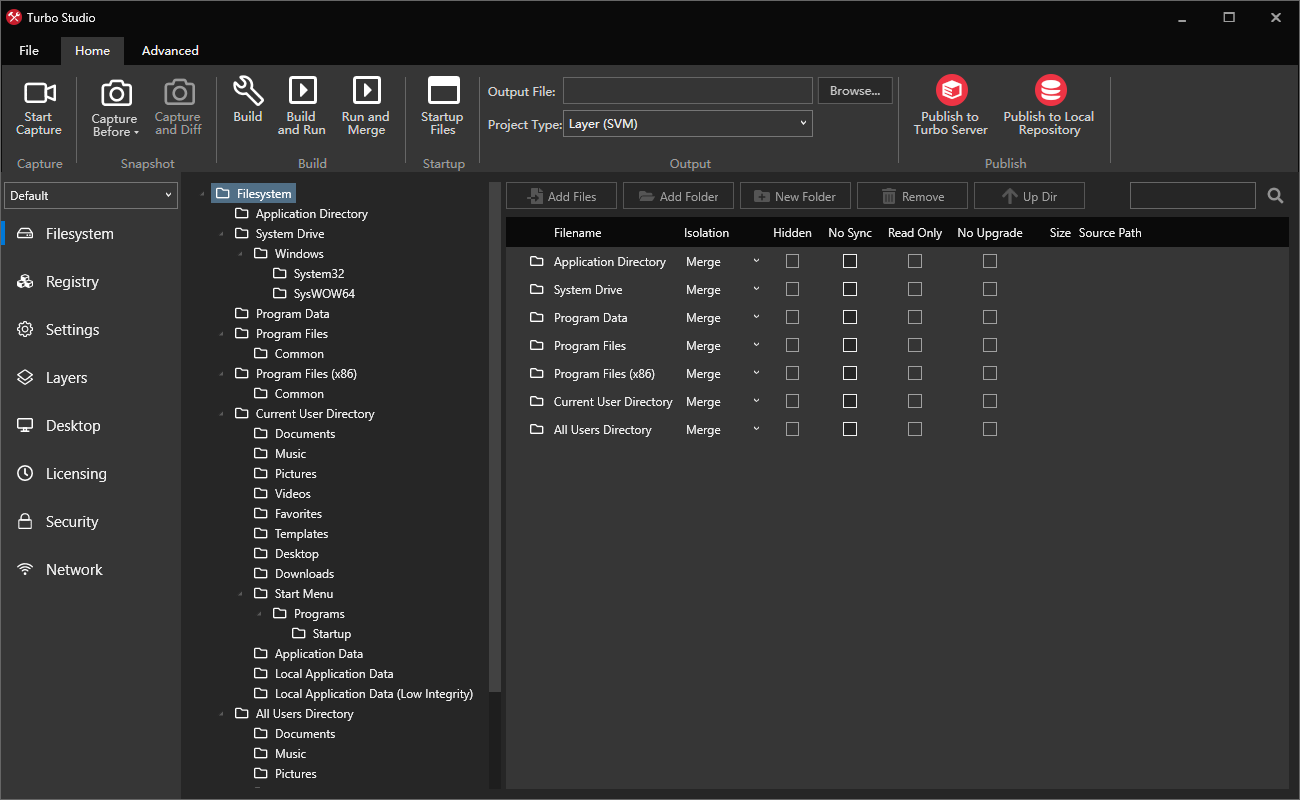
Task: Click the Start Capture camera icon
Action: click(39, 94)
